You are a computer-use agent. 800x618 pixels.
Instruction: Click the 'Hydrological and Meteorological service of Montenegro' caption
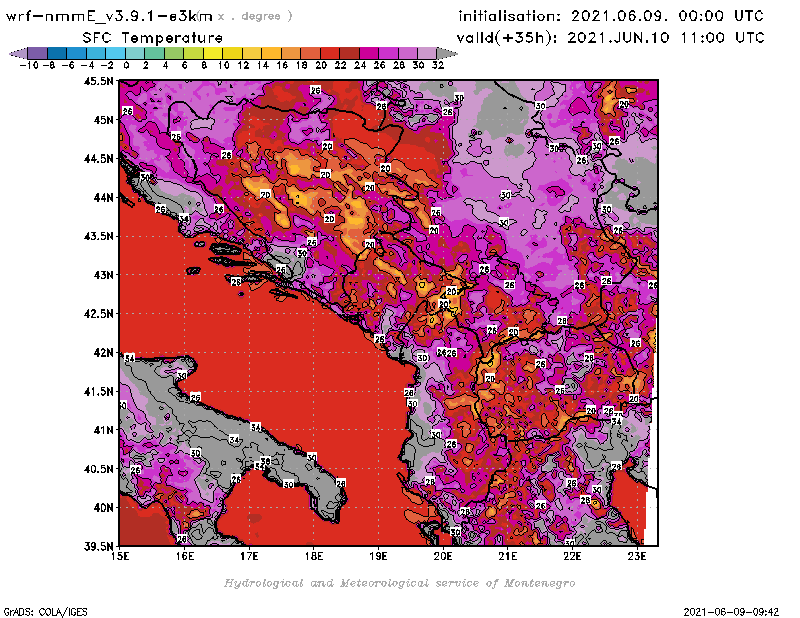(399, 583)
